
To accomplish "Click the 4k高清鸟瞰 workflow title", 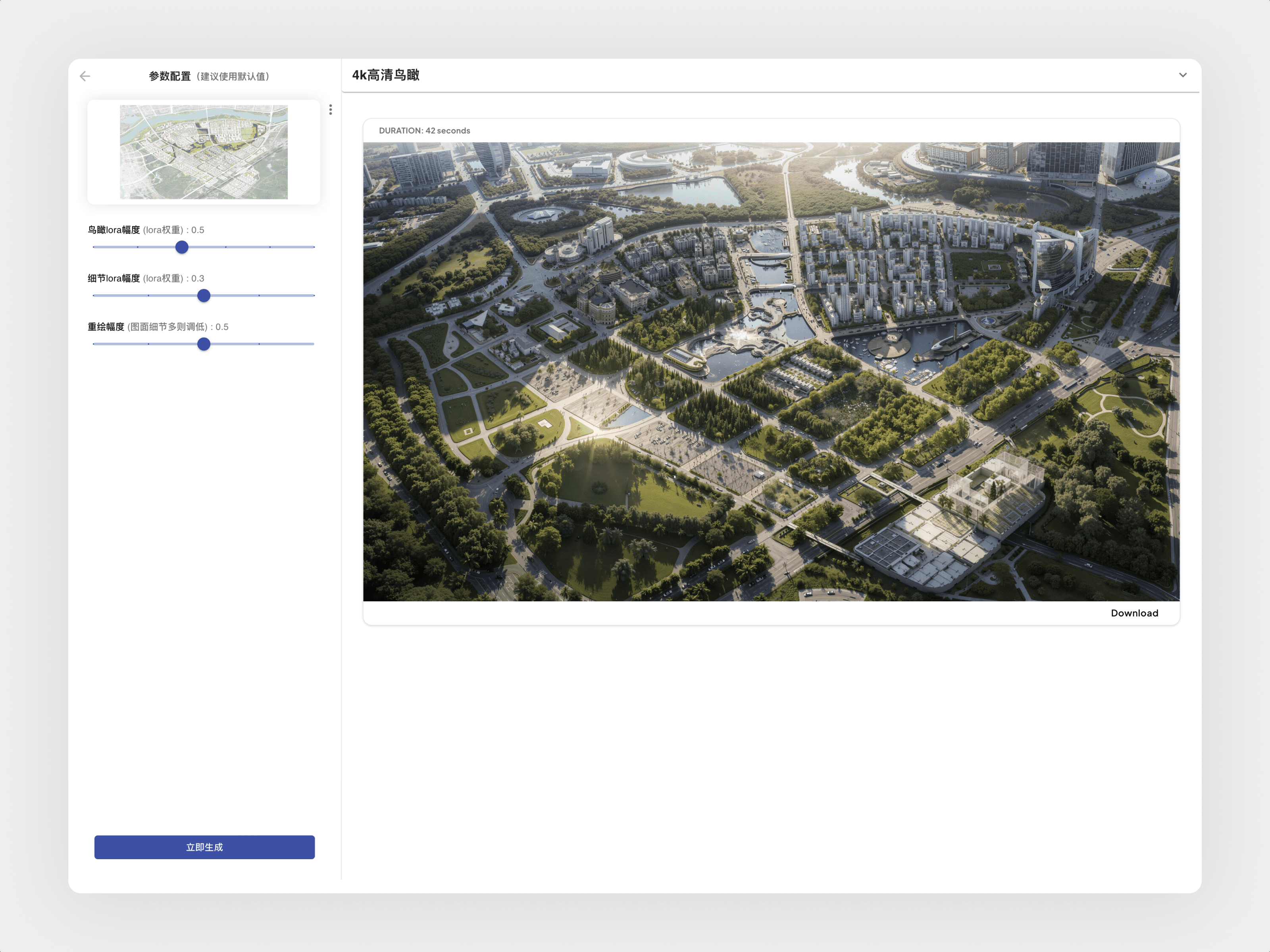I will point(385,75).
